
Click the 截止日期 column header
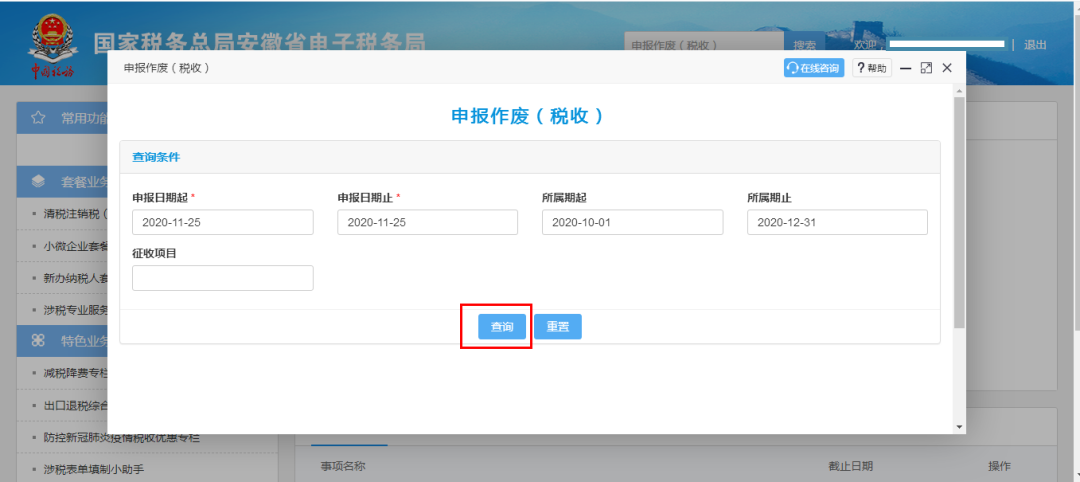[851, 466]
